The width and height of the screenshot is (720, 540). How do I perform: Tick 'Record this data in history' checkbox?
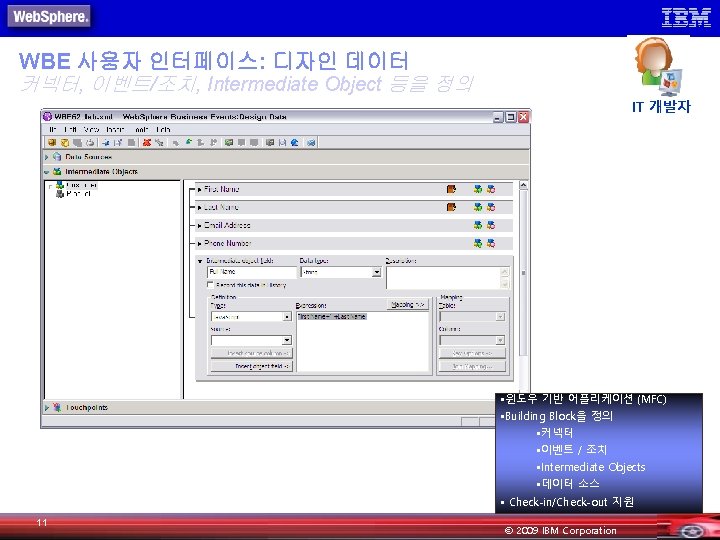(x=211, y=285)
